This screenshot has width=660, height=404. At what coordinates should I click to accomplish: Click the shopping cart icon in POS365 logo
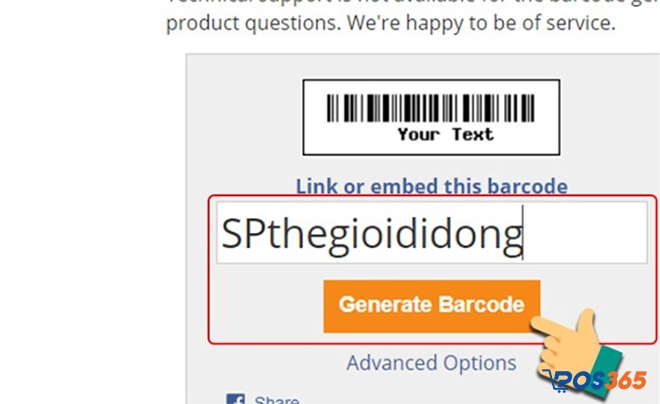(553, 380)
